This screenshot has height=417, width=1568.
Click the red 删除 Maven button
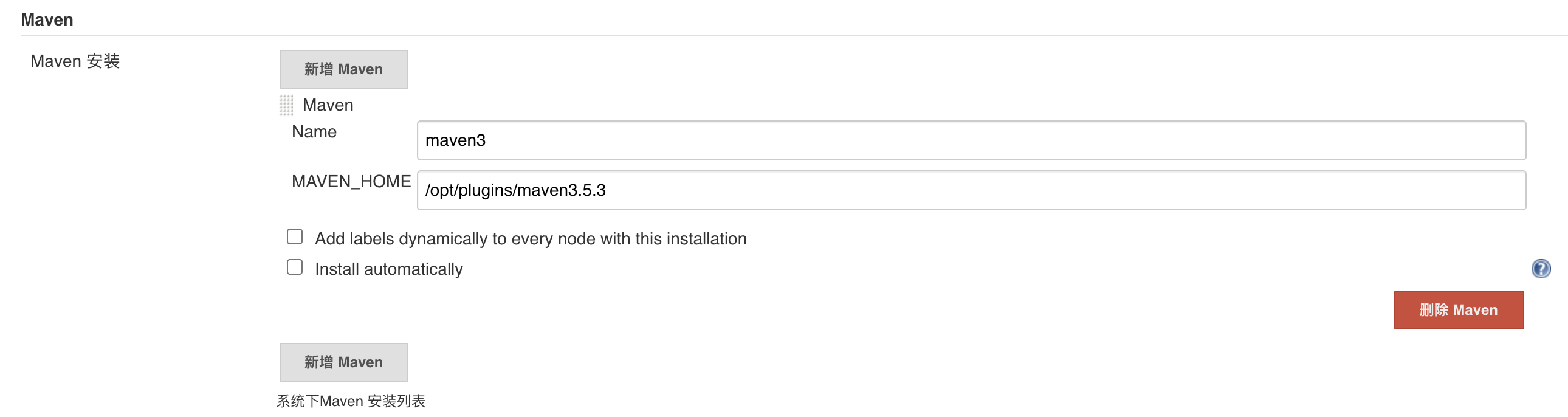[1459, 310]
